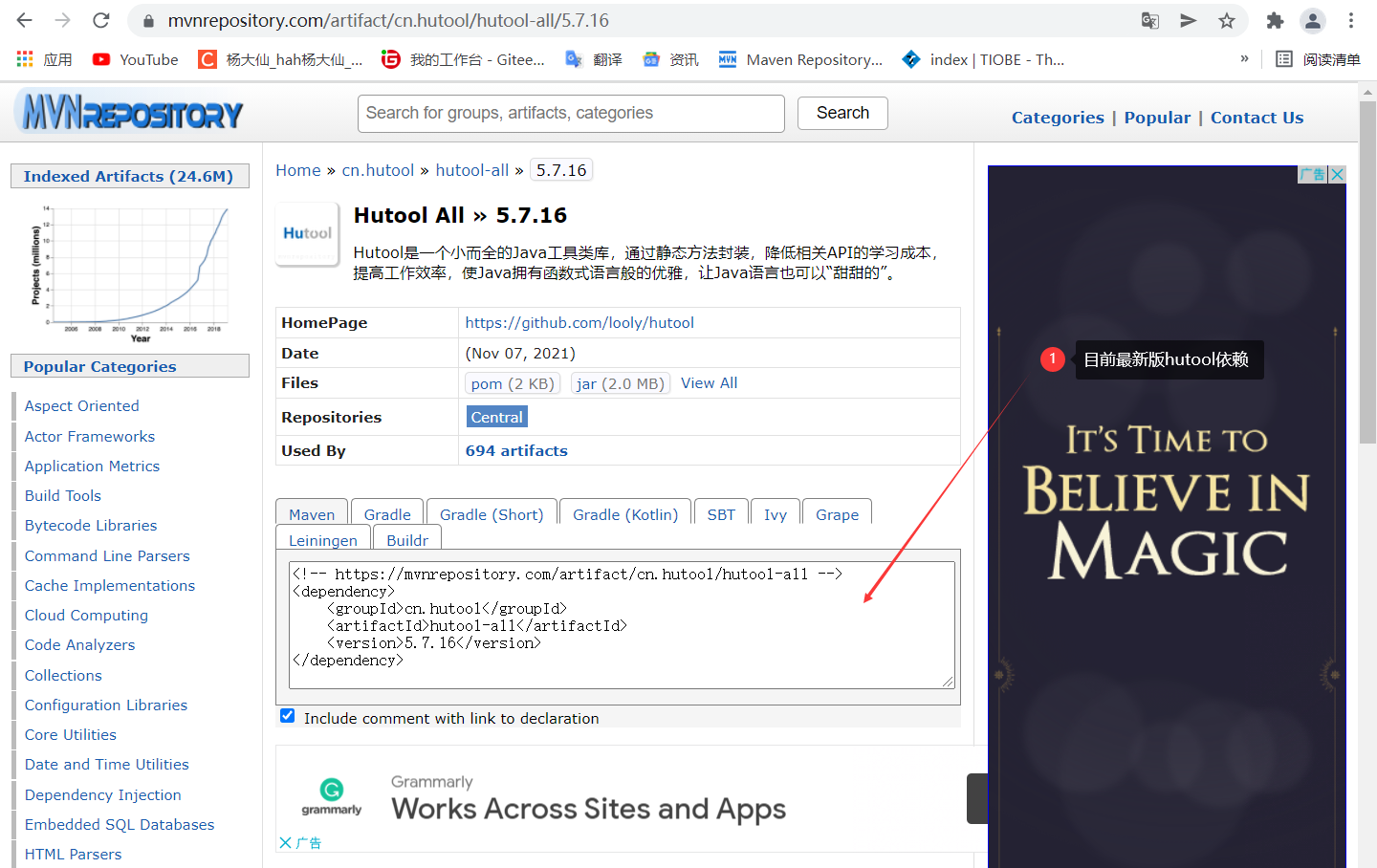
Task: Open the Popular link
Action: click(1157, 118)
